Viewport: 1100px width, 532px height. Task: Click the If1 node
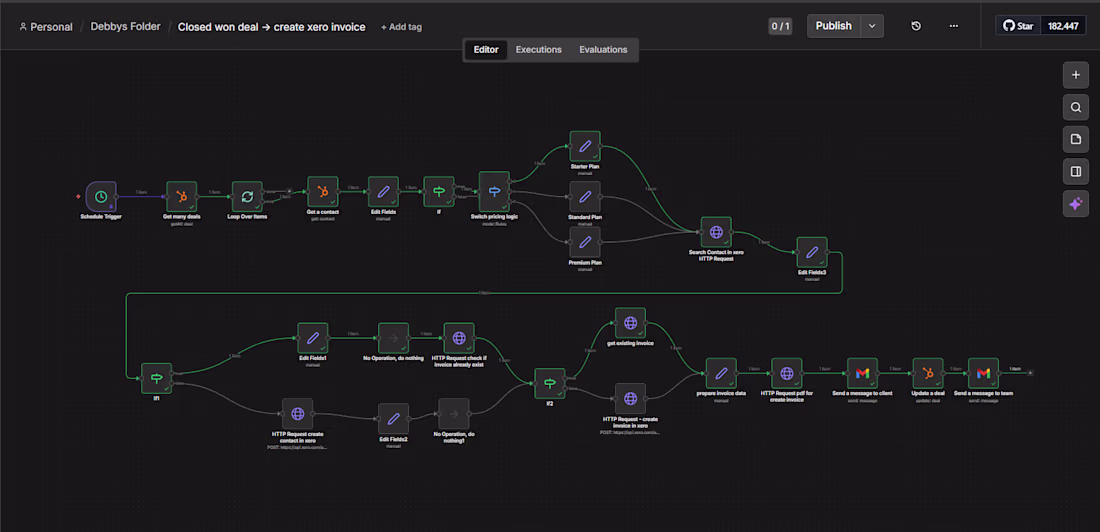tap(156, 378)
